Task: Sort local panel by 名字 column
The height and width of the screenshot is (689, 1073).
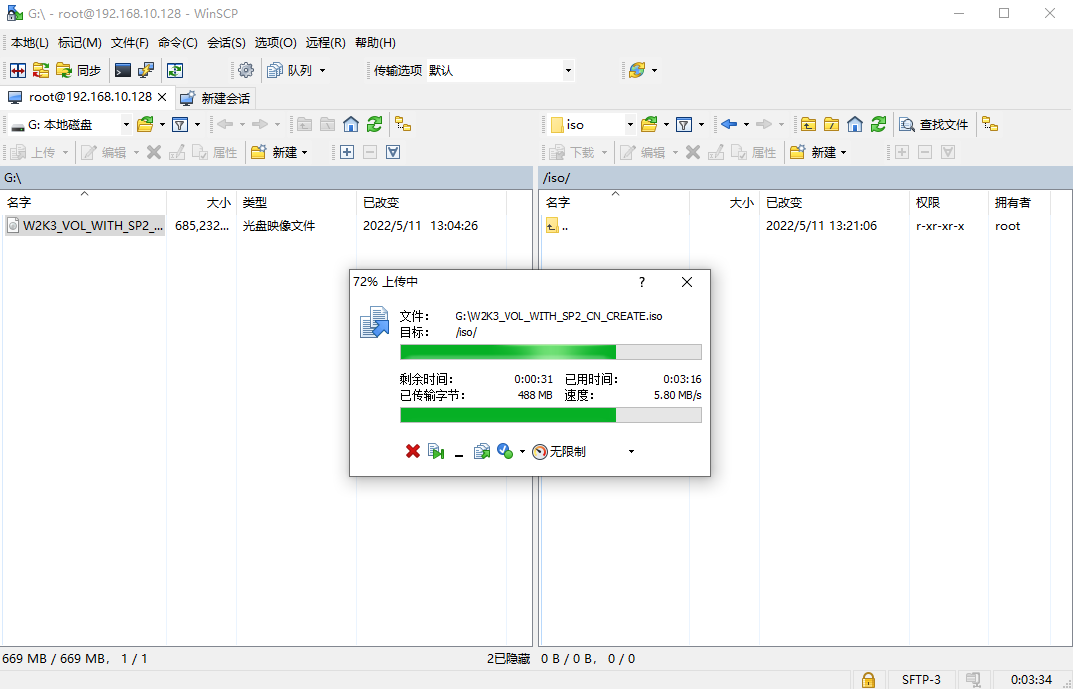Action: (83, 203)
